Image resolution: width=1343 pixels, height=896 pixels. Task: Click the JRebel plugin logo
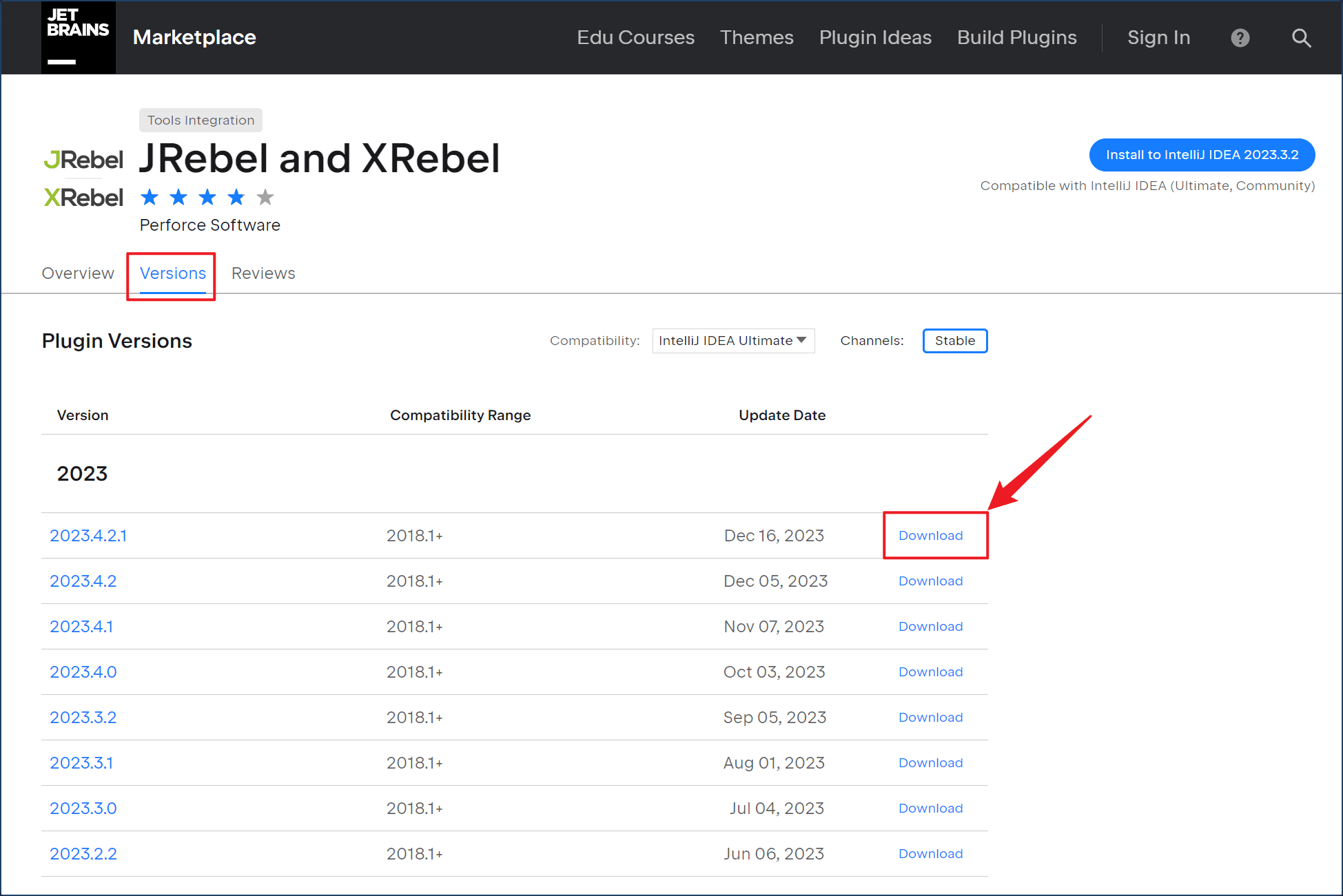click(x=83, y=160)
